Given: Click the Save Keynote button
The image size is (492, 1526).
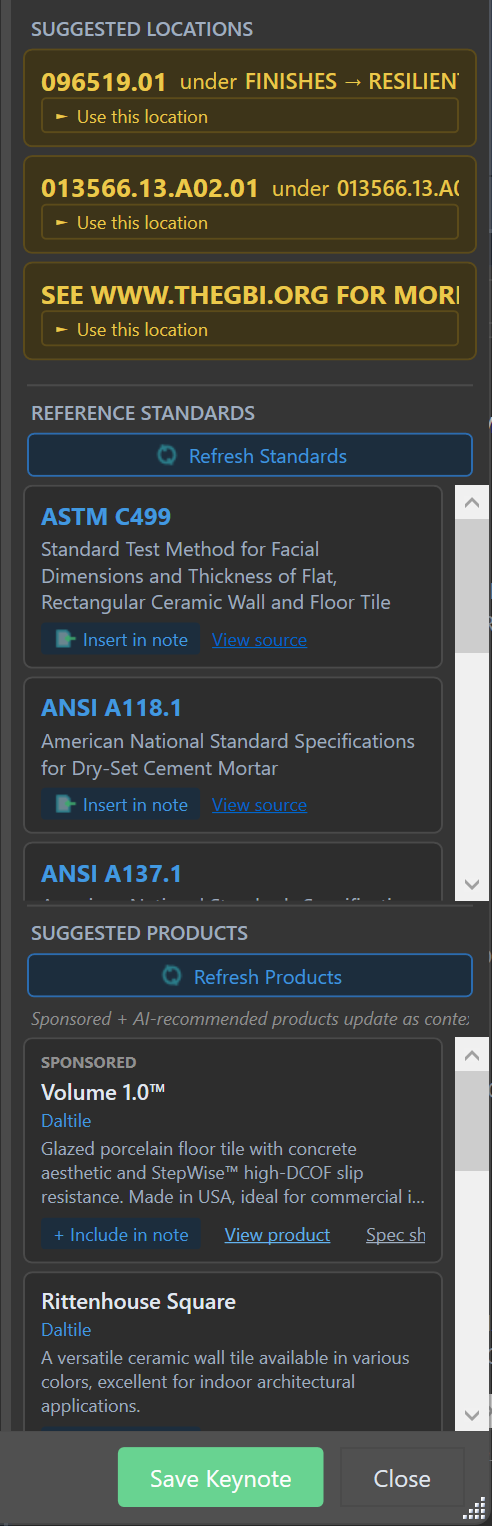Looking at the screenshot, I should pyautogui.click(x=221, y=1477).
